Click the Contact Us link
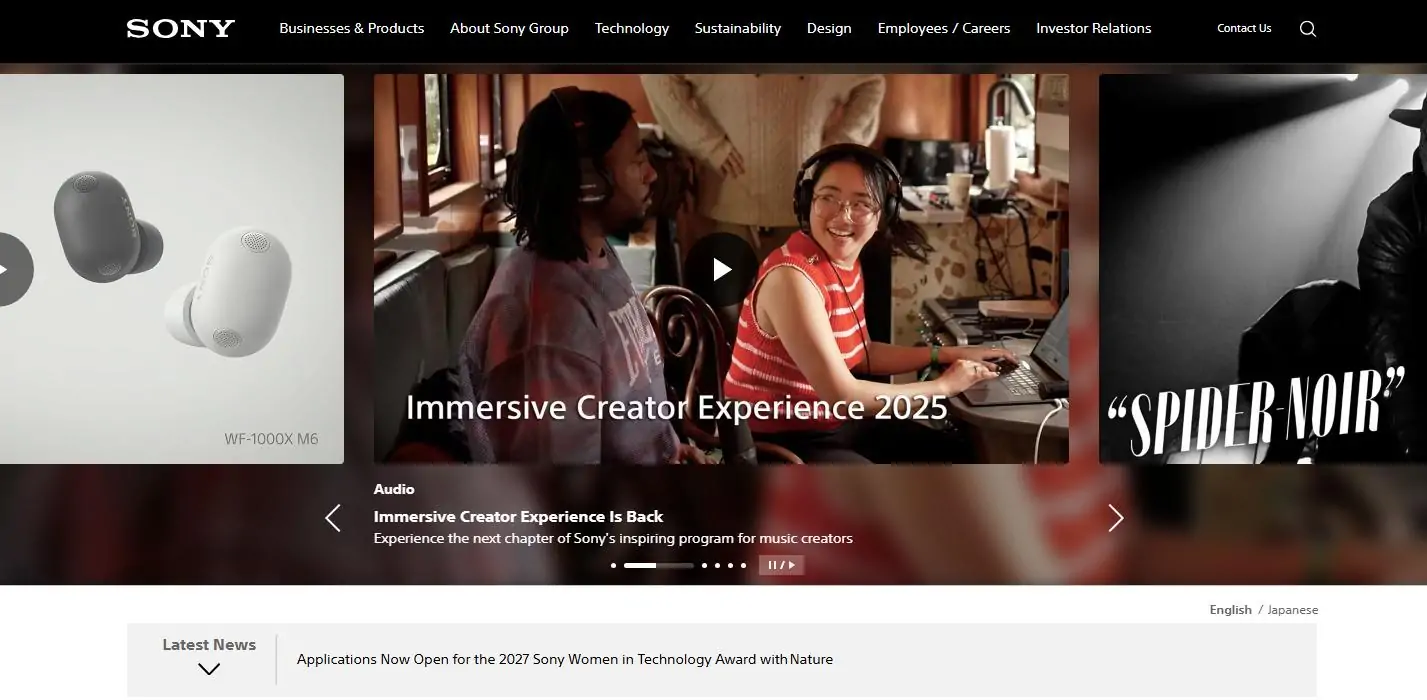The width and height of the screenshot is (1427, 700). click(x=1244, y=28)
